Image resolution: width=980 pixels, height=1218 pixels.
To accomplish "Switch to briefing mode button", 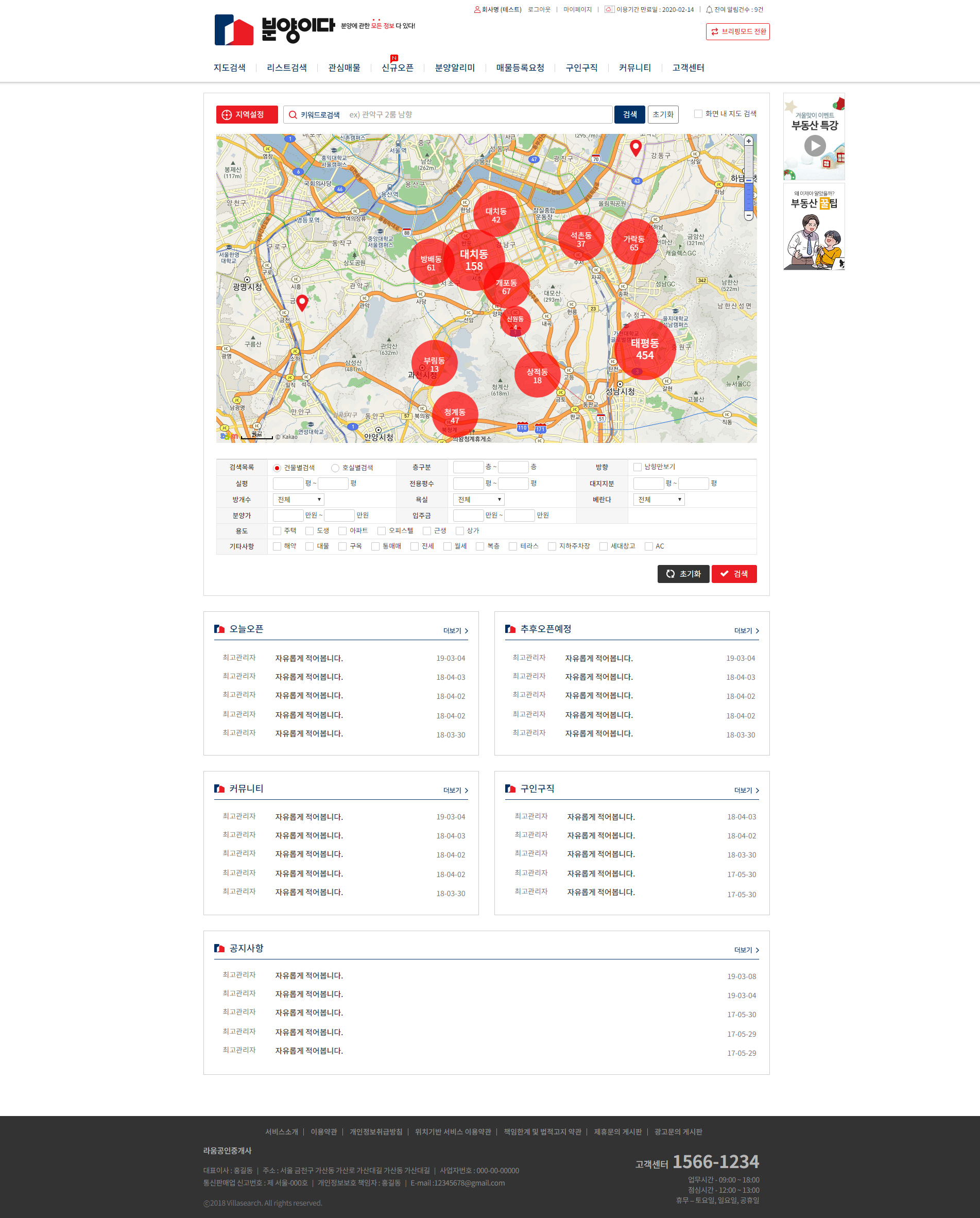I will coord(737,31).
